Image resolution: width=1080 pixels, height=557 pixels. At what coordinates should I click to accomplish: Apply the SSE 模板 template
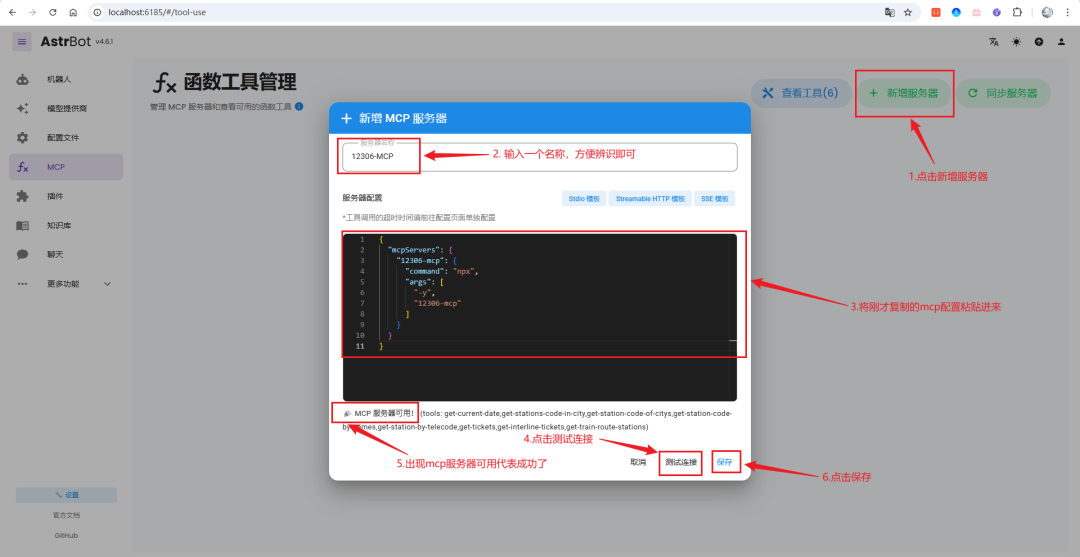(x=714, y=198)
